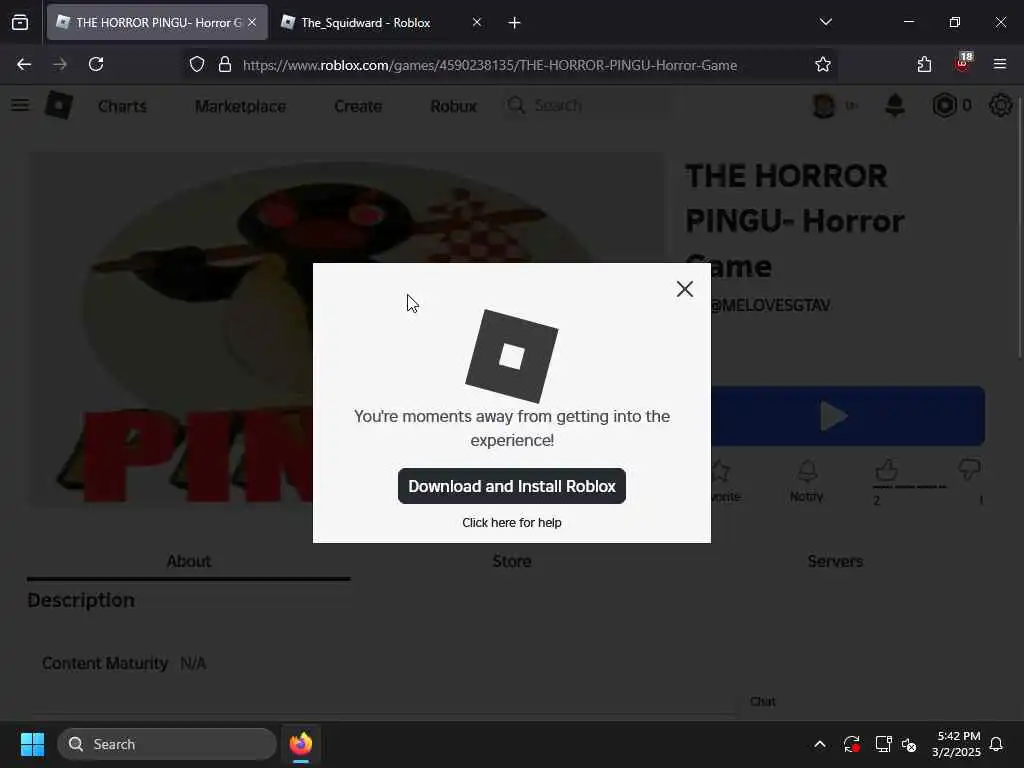Reload the current page
Viewport: 1024px width, 768px height.
pos(96,64)
